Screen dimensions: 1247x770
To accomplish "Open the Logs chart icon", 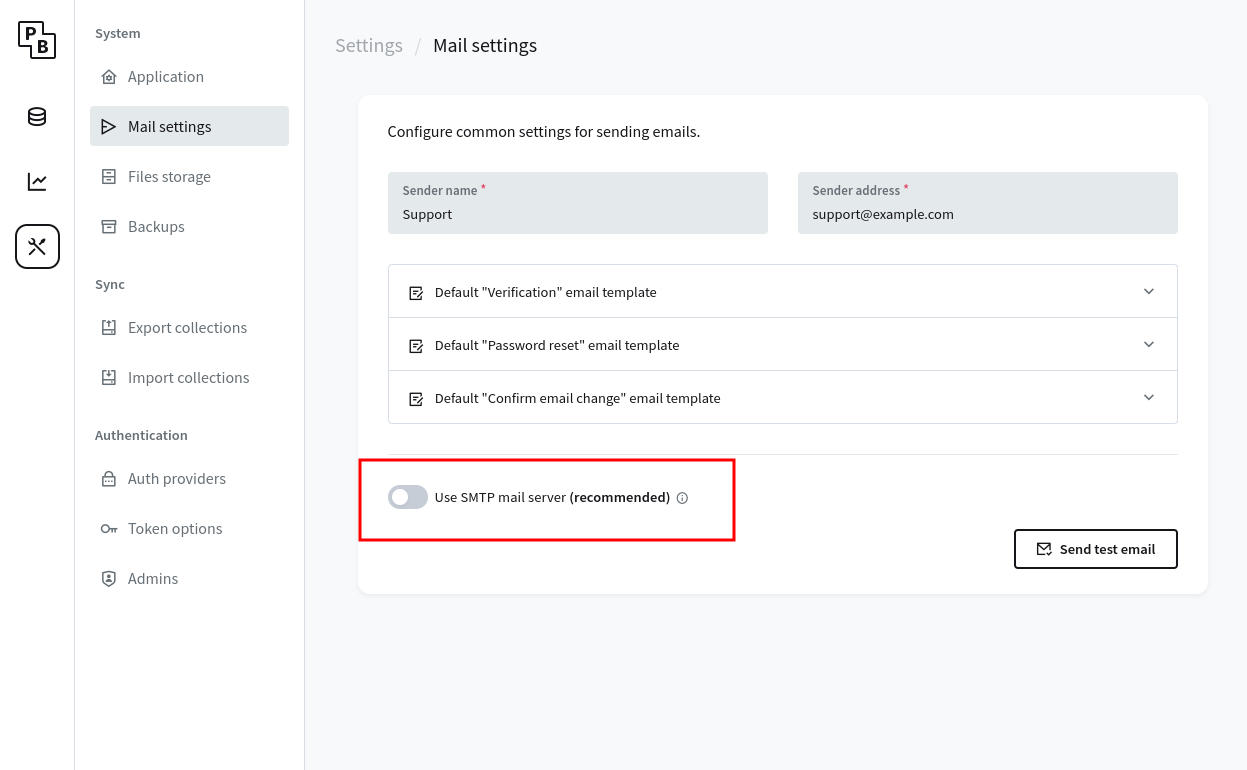I will (37, 182).
